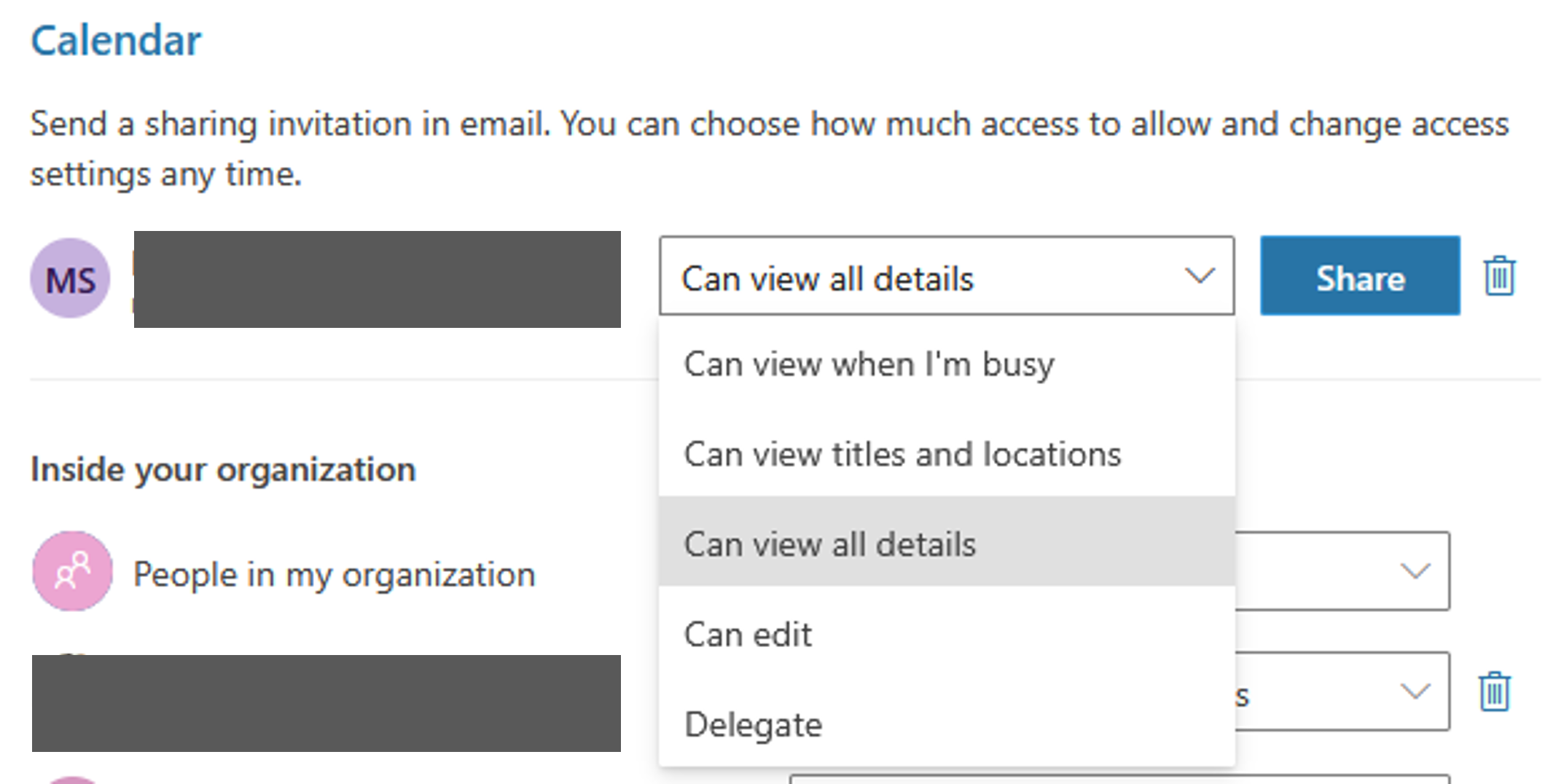Screen dimensions: 1556x784
Task: Select "Can view titles and locations" option
Action: click(x=902, y=454)
